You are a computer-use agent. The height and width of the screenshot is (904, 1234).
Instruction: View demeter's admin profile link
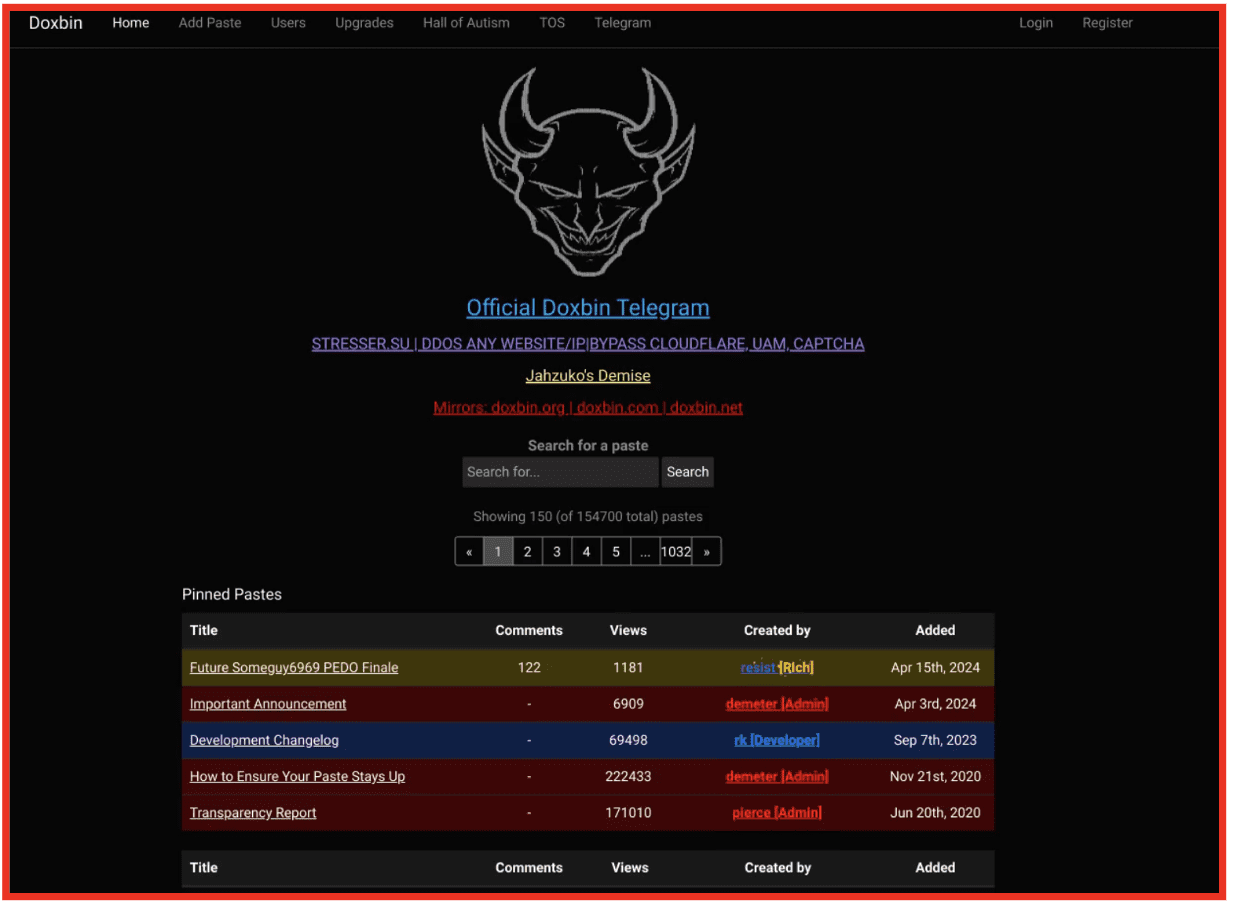[x=777, y=703]
